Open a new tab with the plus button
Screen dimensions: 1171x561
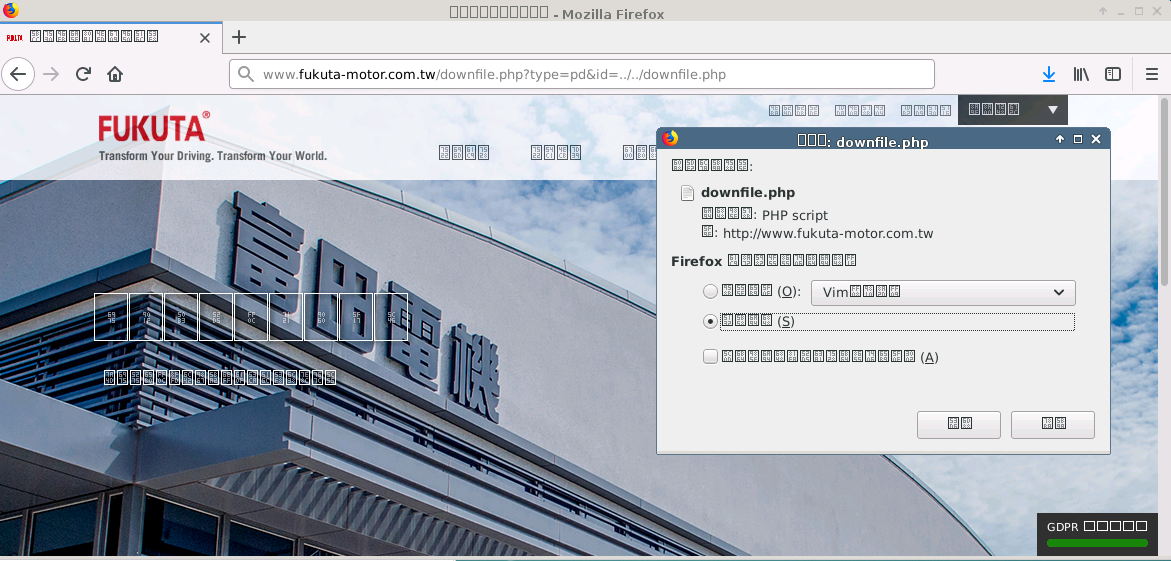[x=238, y=37]
